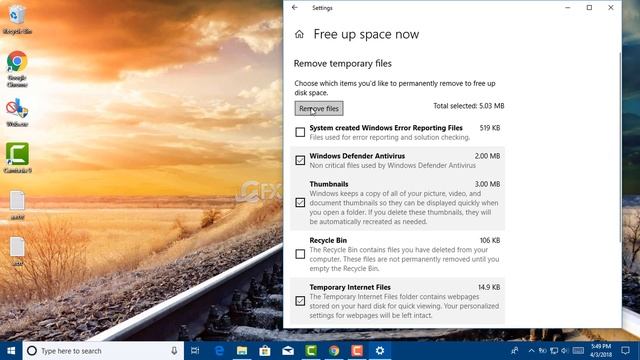Screen dimensions: 640x360
Task: Click the '14.9 KB' size value
Action: 489,287
